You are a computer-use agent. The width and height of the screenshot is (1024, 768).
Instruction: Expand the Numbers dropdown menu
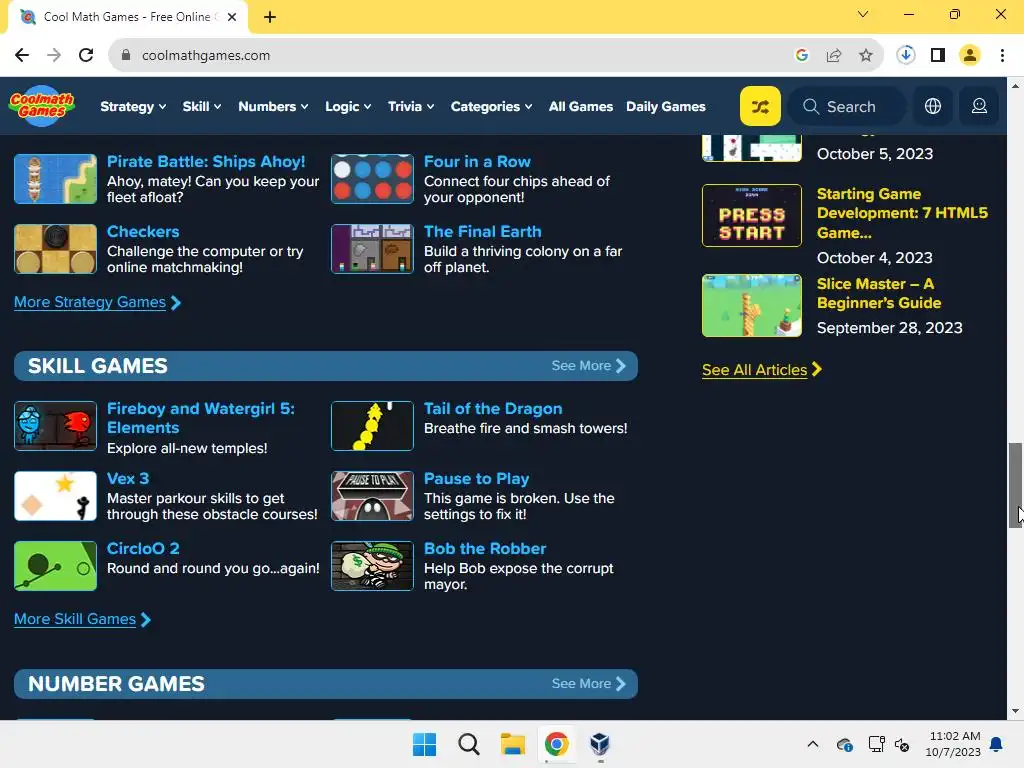click(x=273, y=106)
